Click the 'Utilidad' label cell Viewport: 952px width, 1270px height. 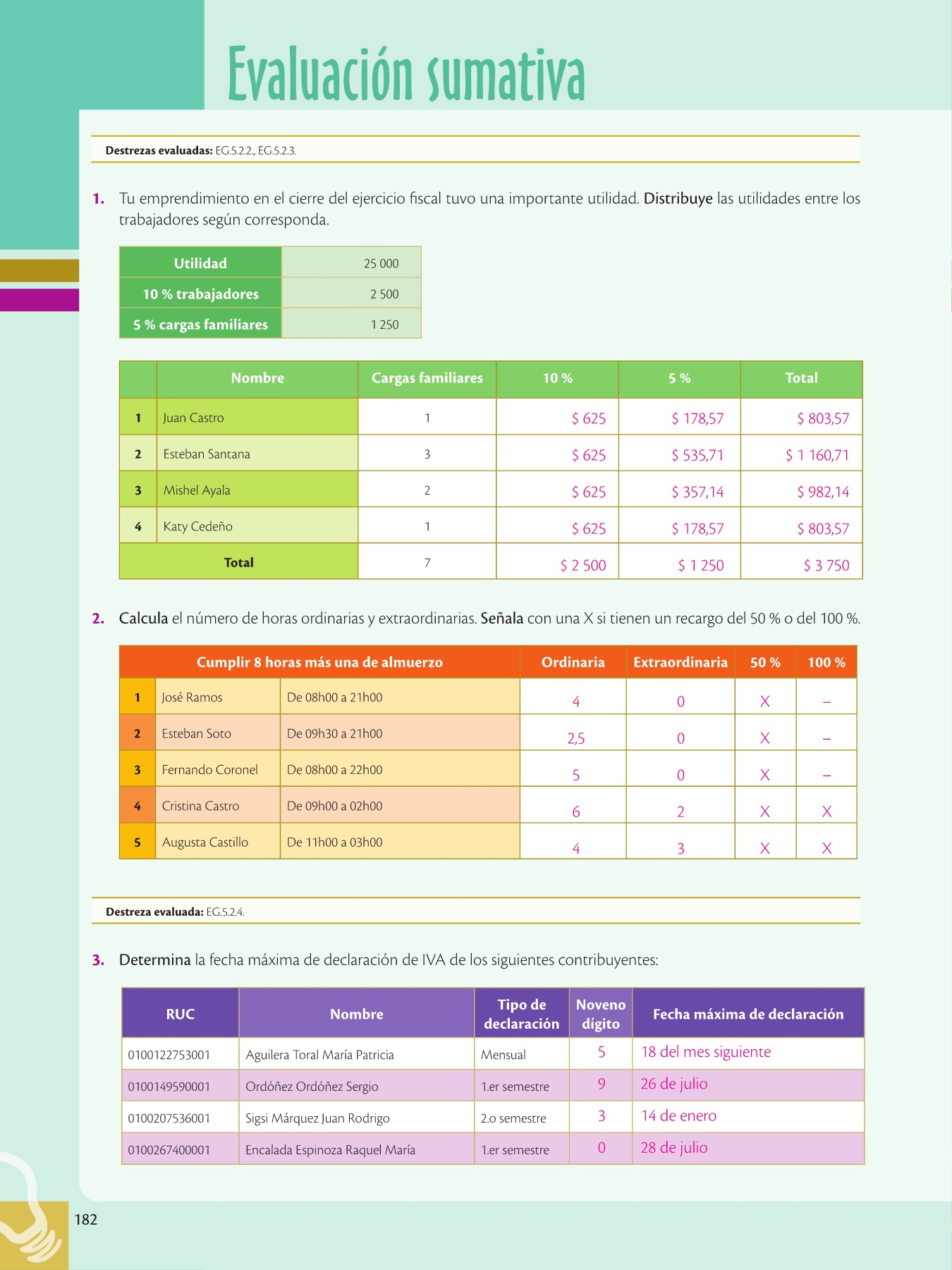click(x=200, y=263)
